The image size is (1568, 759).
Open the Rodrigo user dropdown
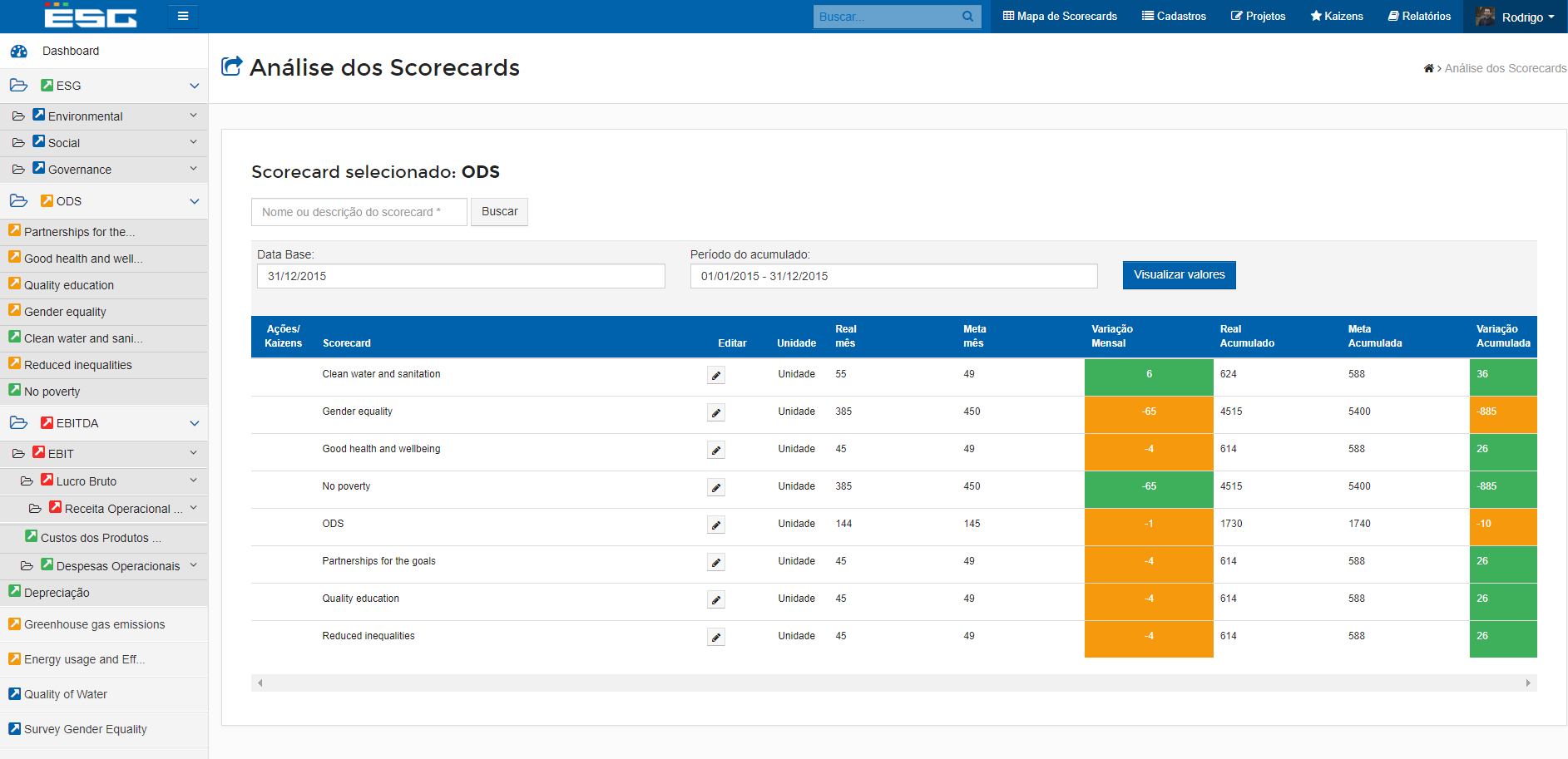[1515, 17]
